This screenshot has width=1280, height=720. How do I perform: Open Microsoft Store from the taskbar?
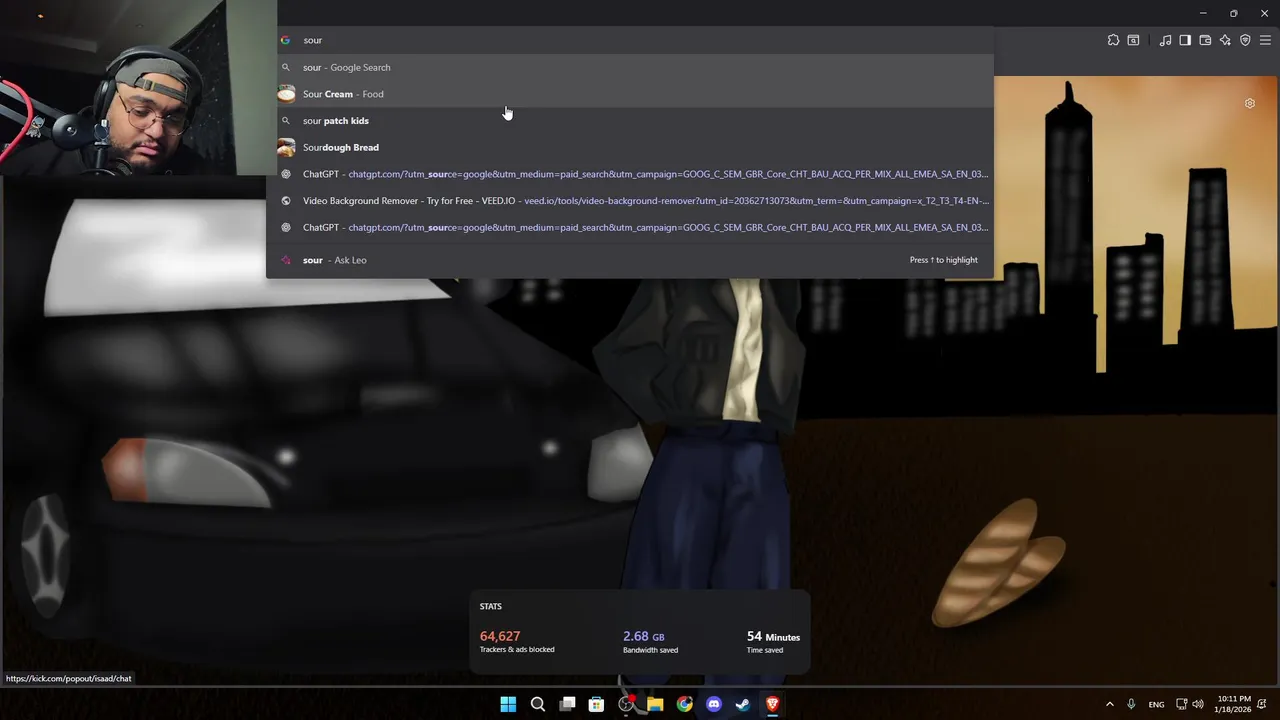click(x=596, y=704)
